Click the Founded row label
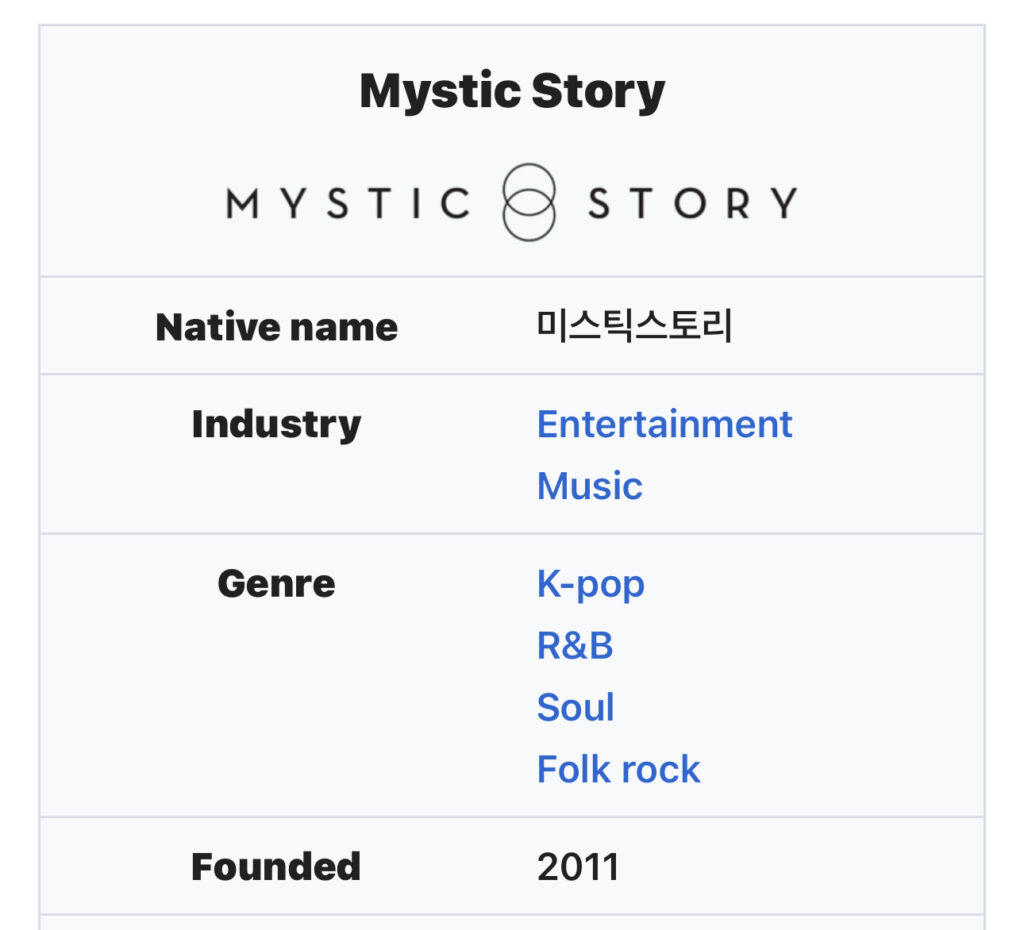 click(276, 866)
